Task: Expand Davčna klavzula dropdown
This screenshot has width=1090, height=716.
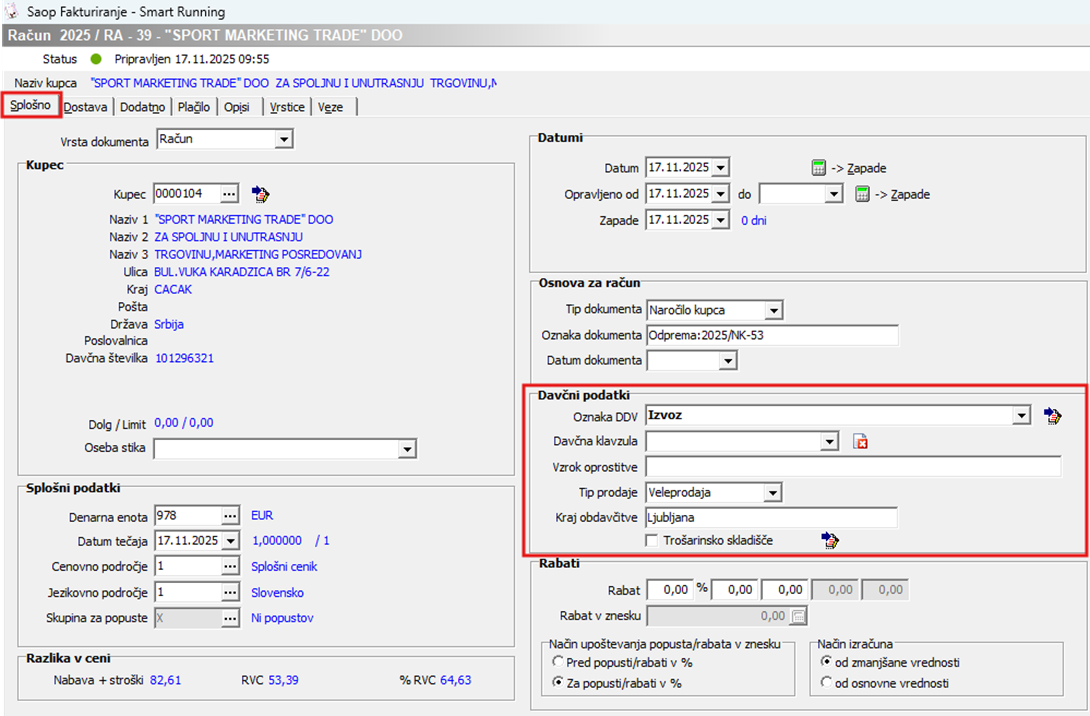Action: 829,441
